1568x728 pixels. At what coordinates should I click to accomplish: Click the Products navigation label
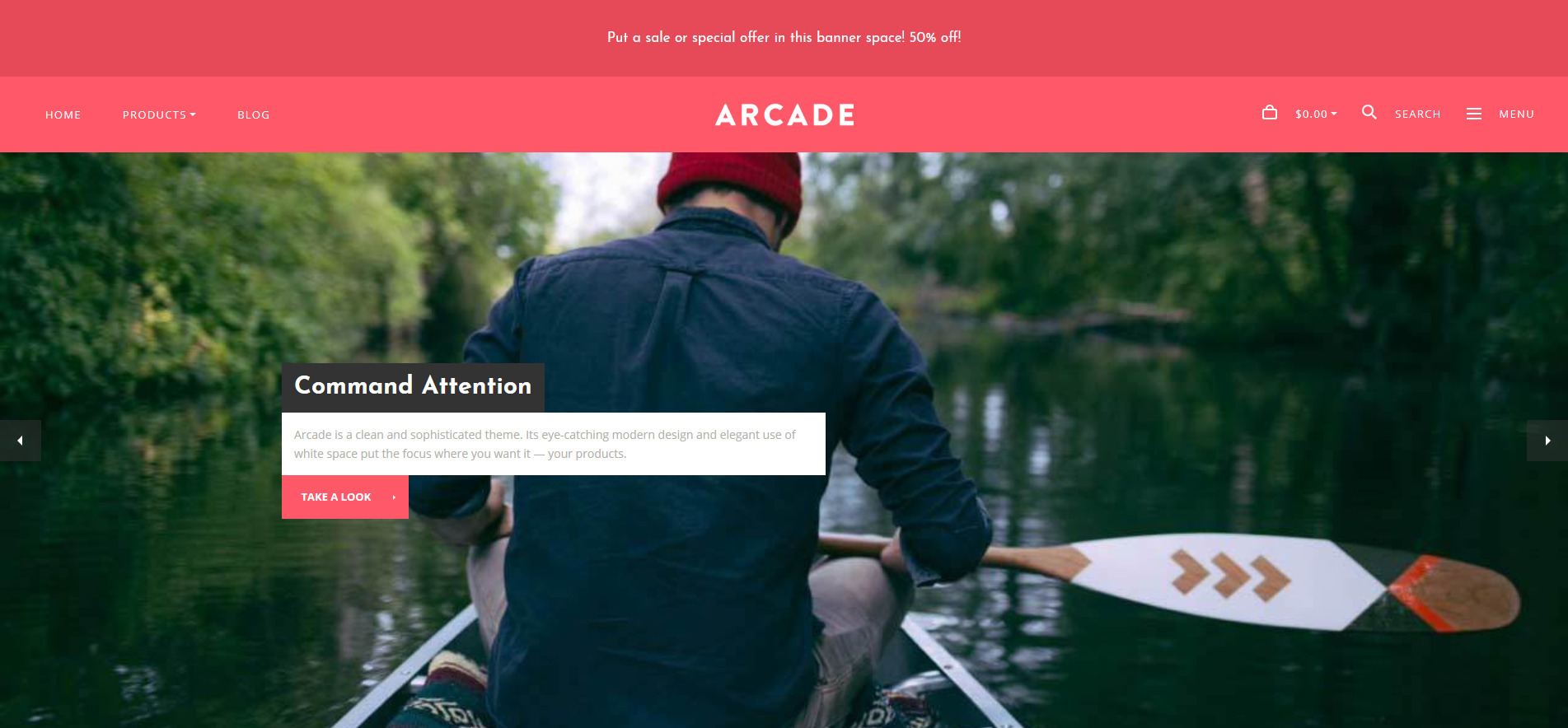click(154, 114)
